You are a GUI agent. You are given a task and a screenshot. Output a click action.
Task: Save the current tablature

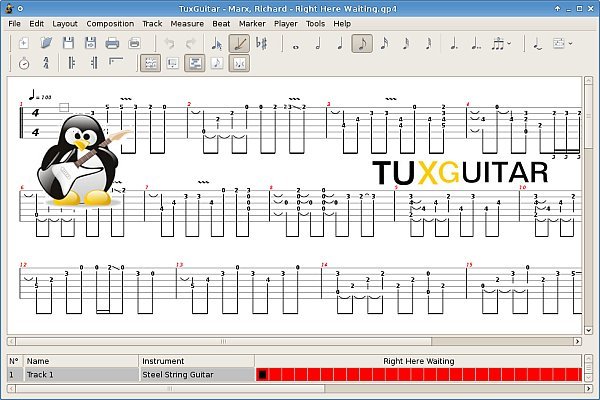(68, 43)
